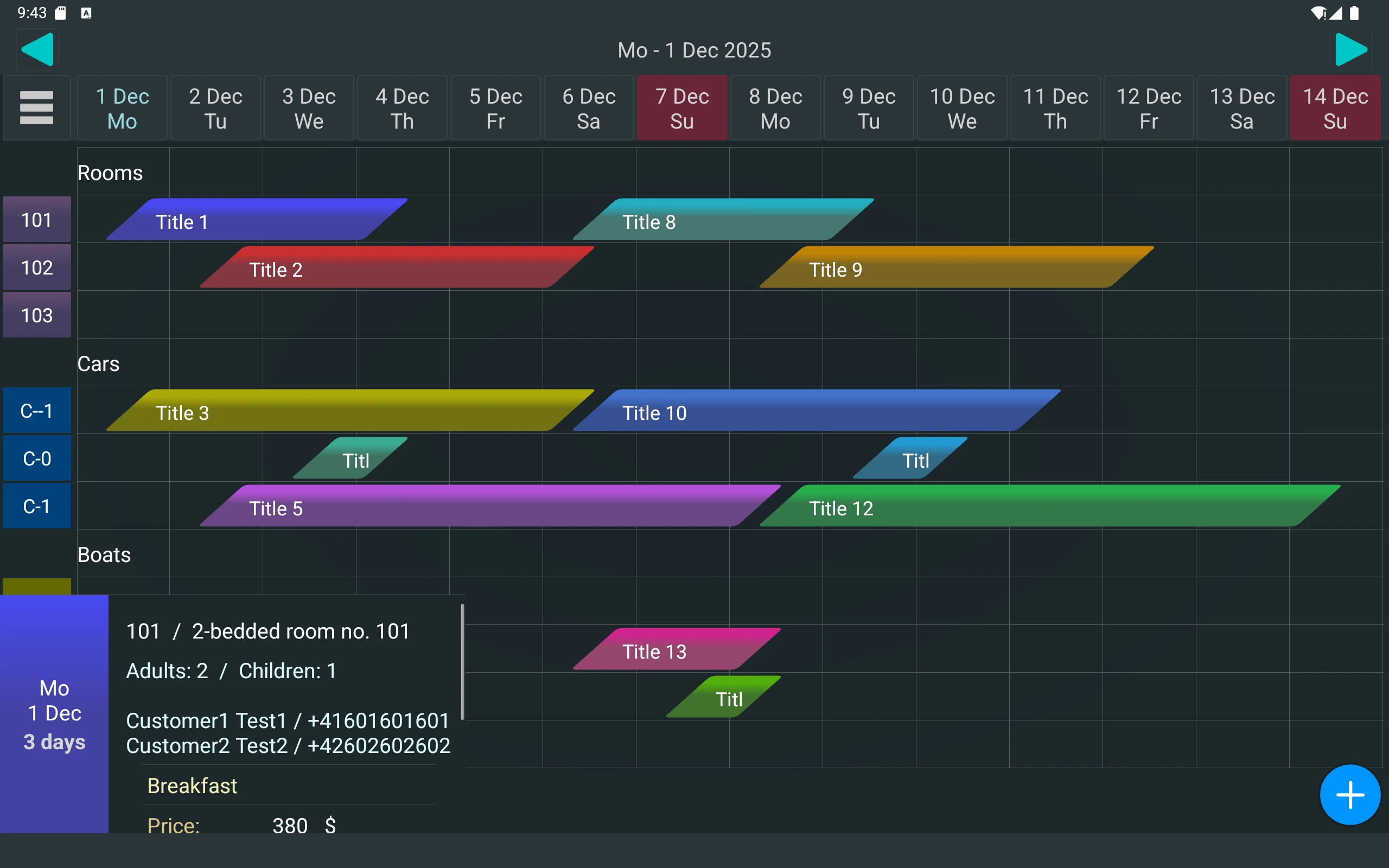This screenshot has width=1389, height=868.
Task: Open the Title 9 booking bar
Action: point(957,267)
